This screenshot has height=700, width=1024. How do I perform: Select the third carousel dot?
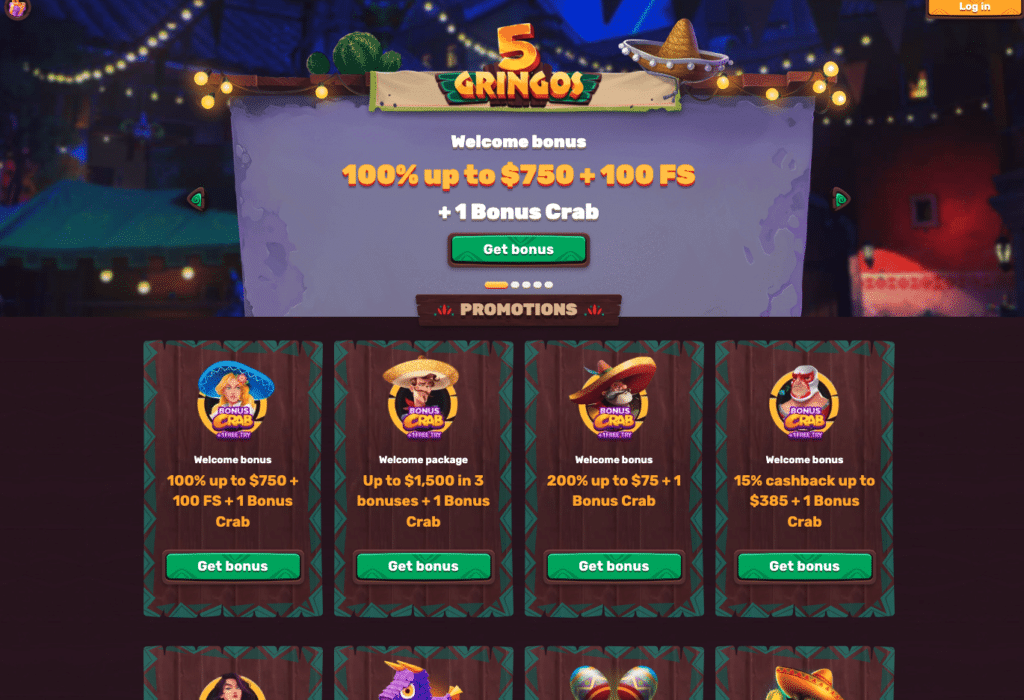click(526, 285)
